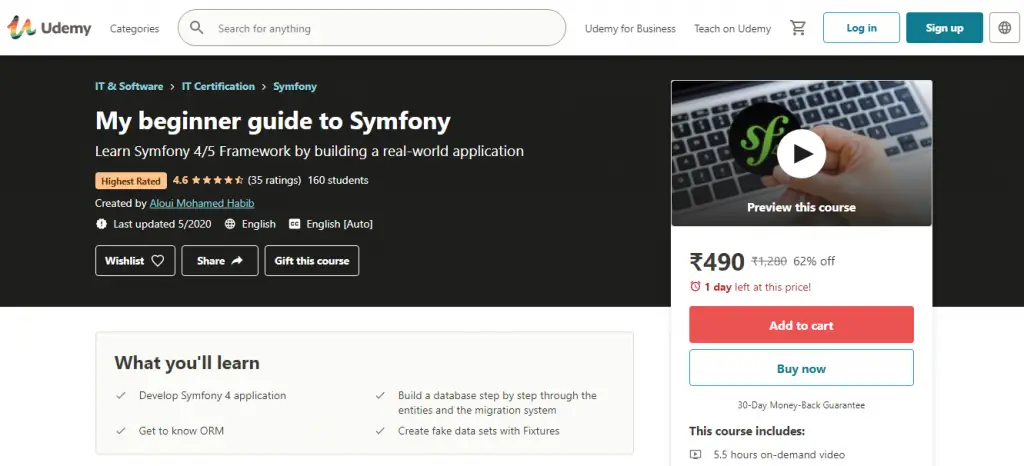This screenshot has height=466, width=1024.
Task: Click the alarm clock price timer icon
Action: (695, 287)
